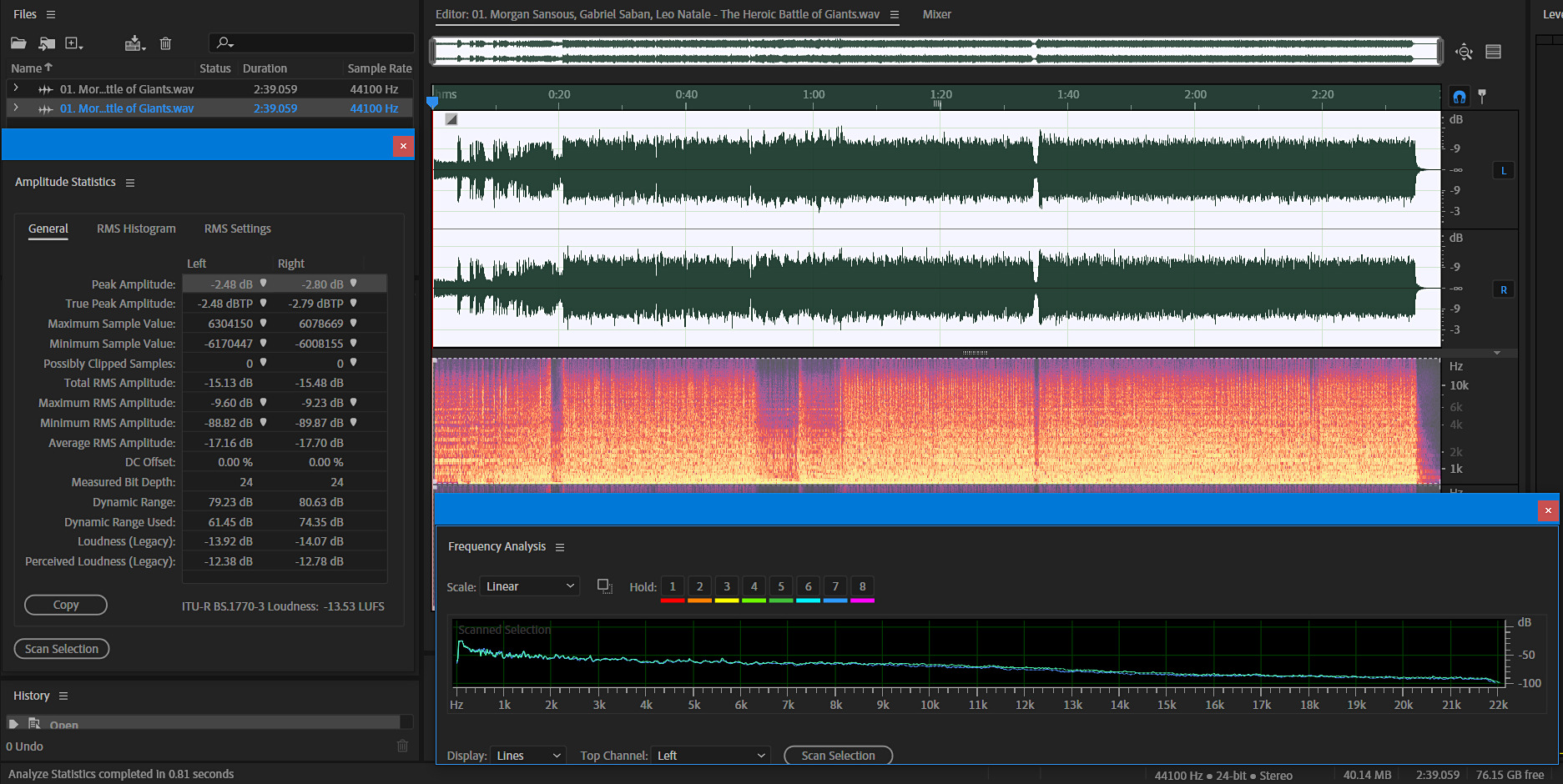Click Scan Selection in Frequency Analysis panel
Image resolution: width=1563 pixels, height=784 pixels.
click(x=838, y=756)
